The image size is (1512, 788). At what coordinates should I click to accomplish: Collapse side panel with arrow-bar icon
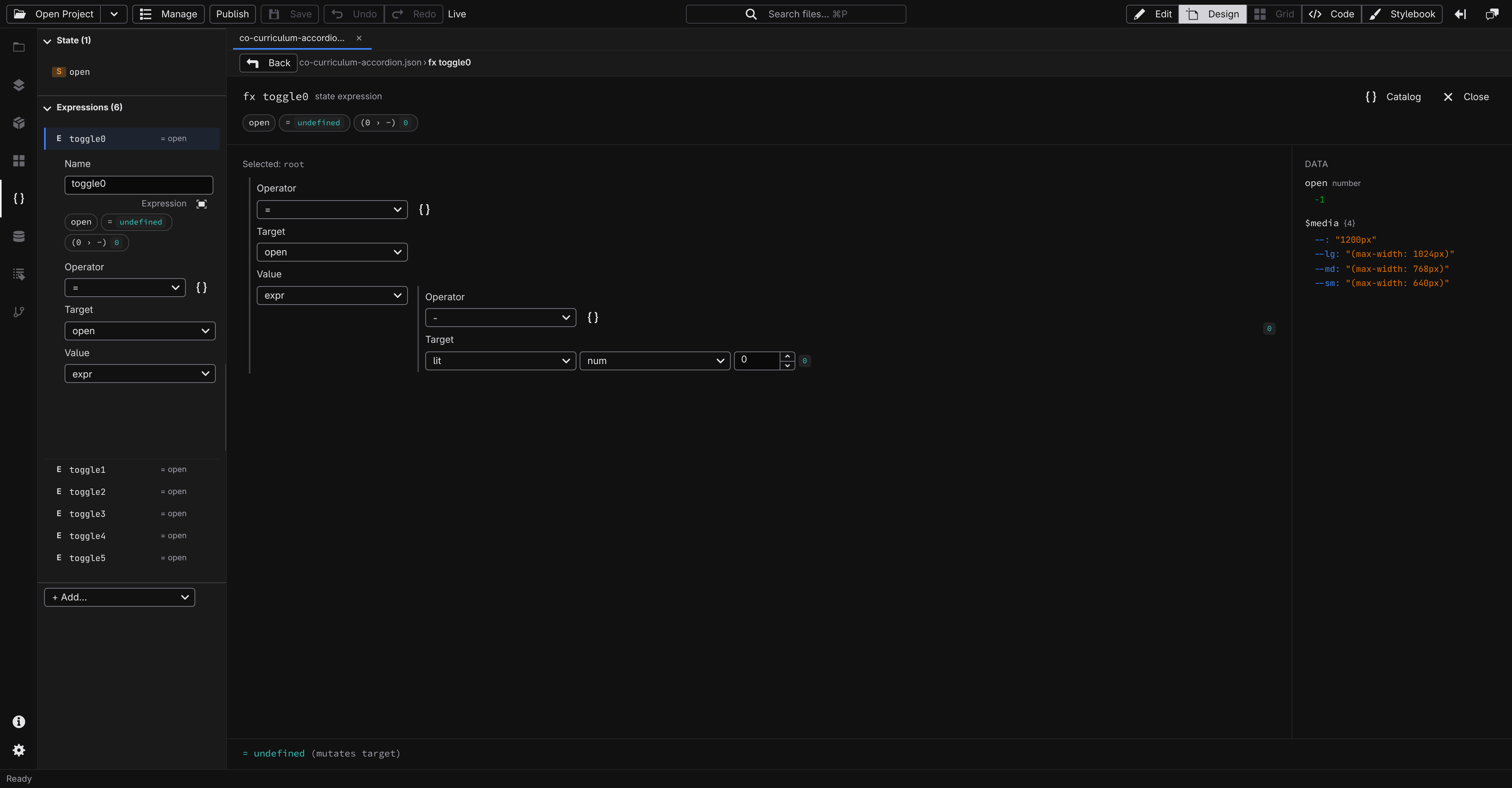coord(1460,14)
